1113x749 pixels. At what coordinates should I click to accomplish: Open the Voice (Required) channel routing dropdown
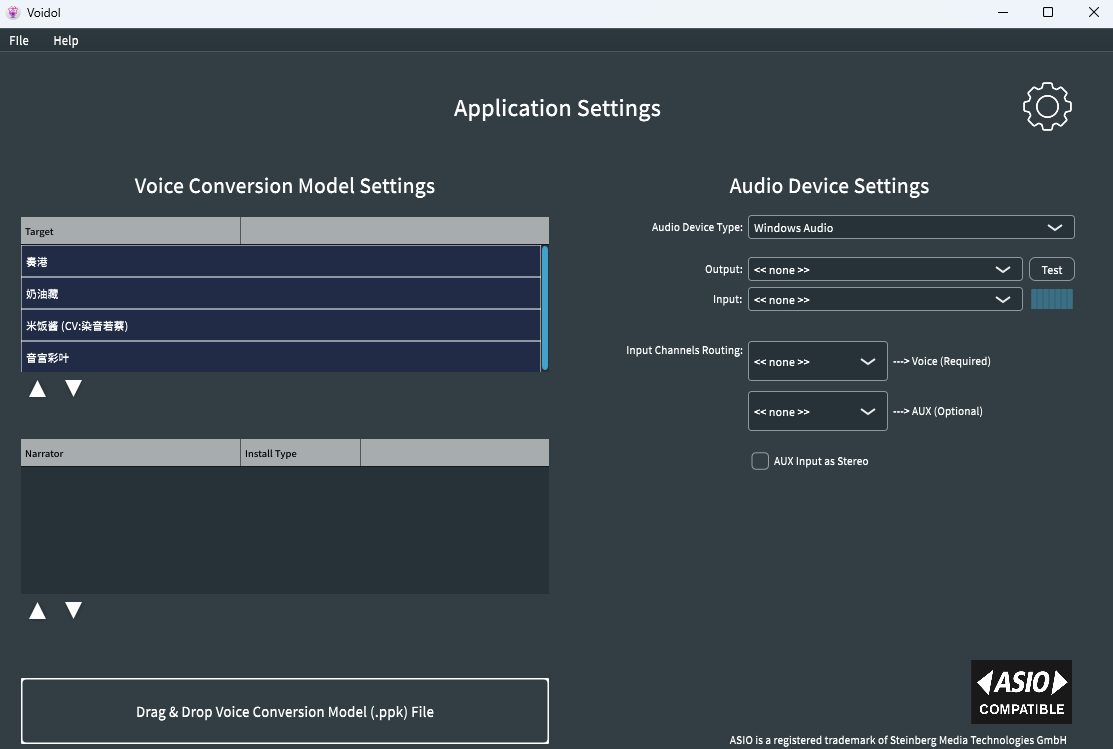(817, 361)
